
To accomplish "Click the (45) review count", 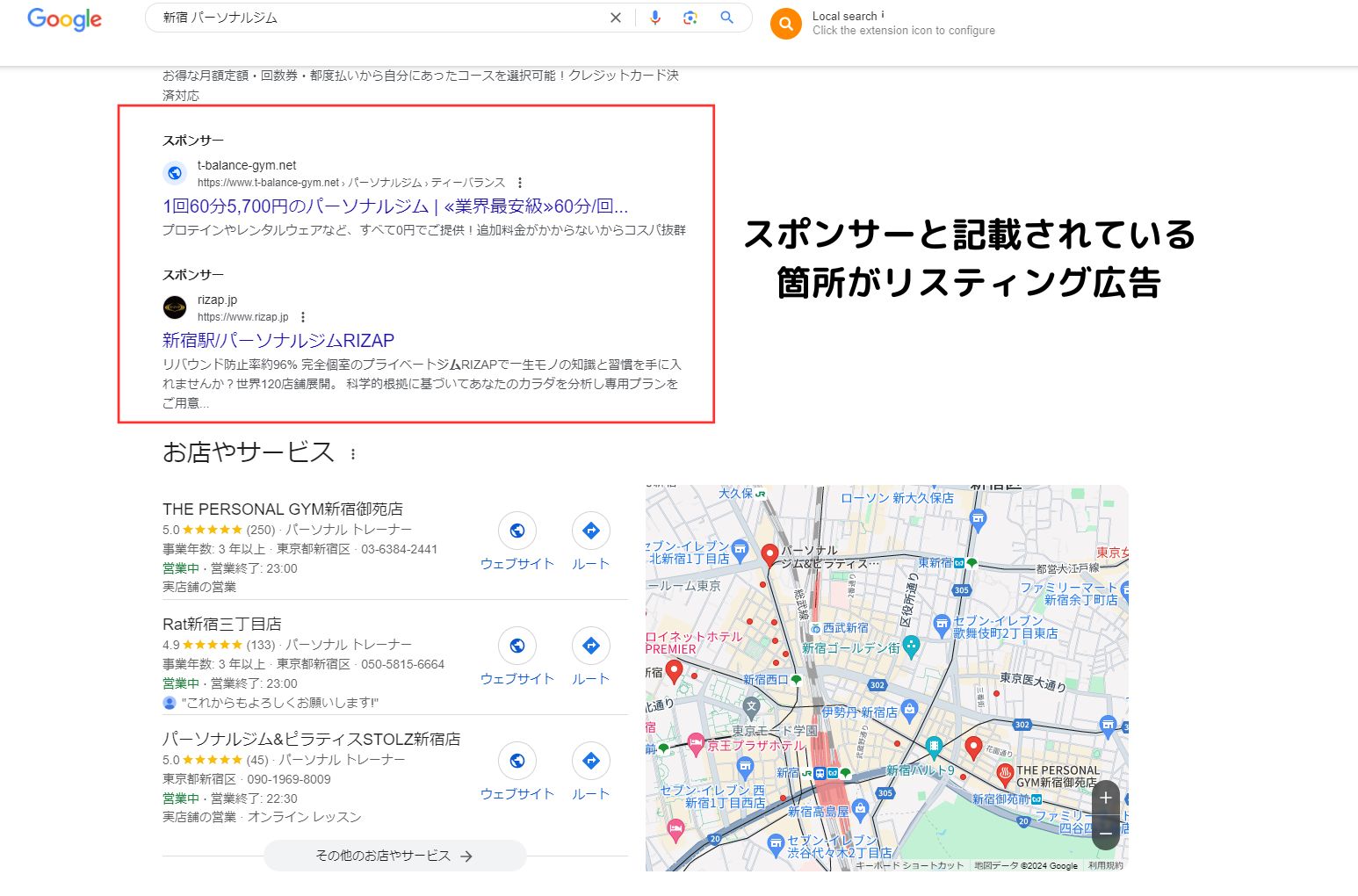I will click(x=257, y=760).
